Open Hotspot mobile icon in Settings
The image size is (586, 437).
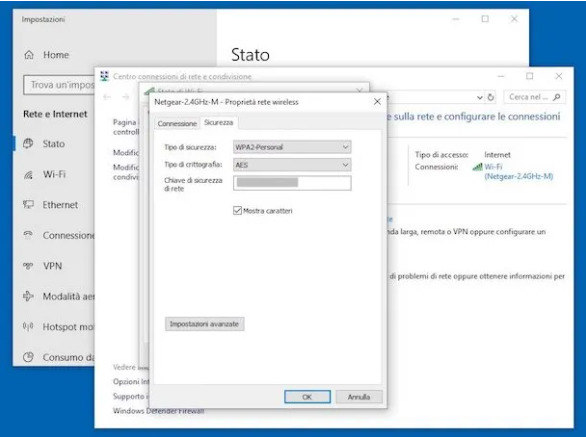(28, 327)
